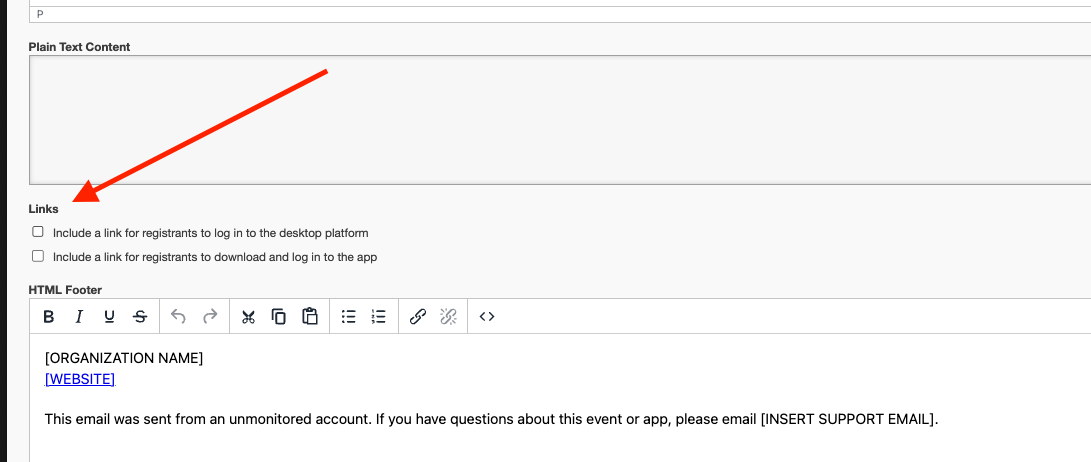Copy selection with the copy icon
This screenshot has width=1091, height=462.
coord(279,317)
